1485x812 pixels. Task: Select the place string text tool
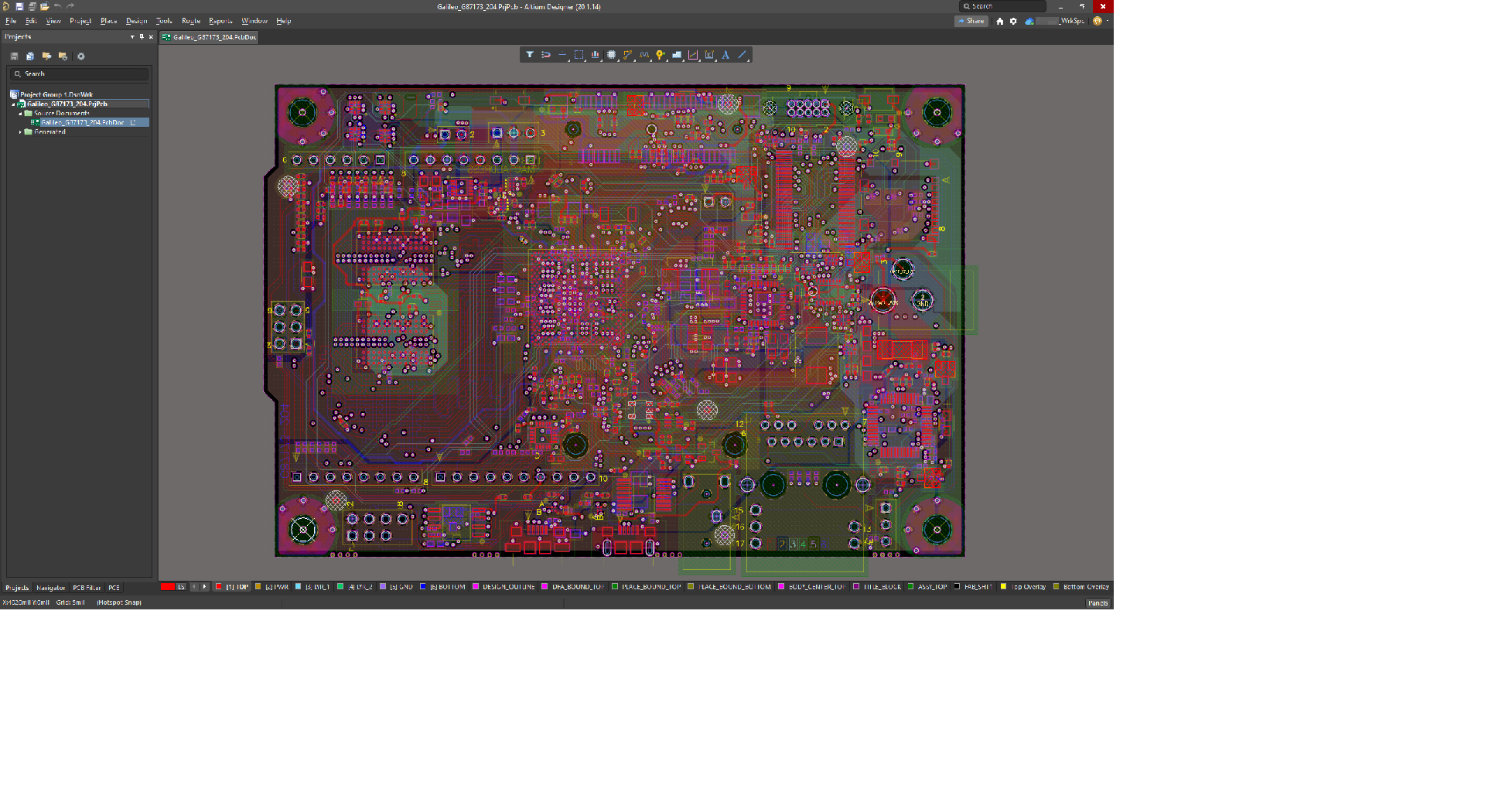725,55
